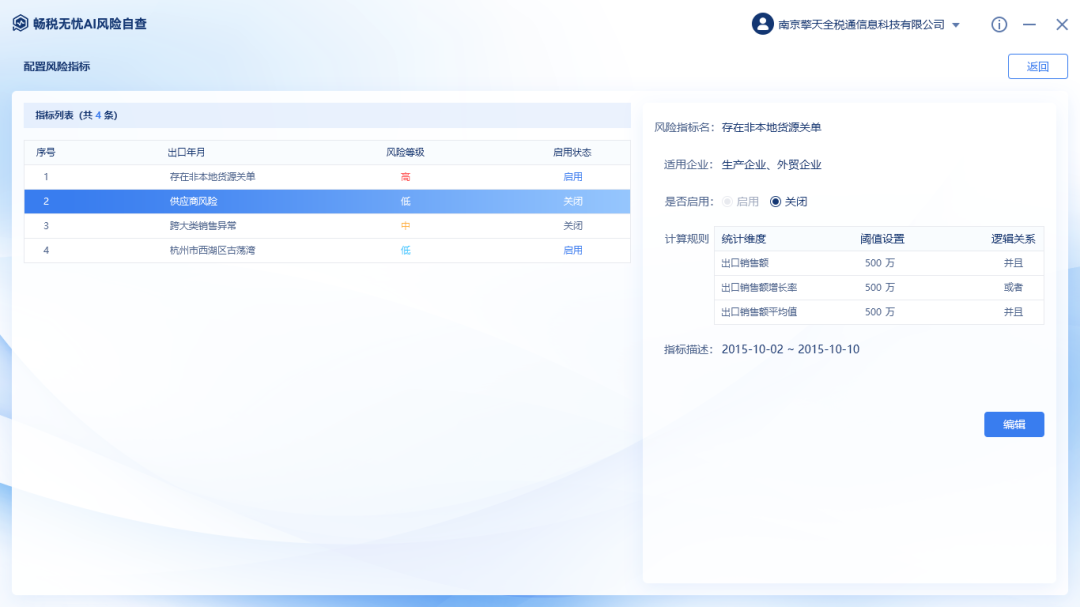Screen dimensions: 1080x607
Task: Close the application window
Action: coord(1061,24)
